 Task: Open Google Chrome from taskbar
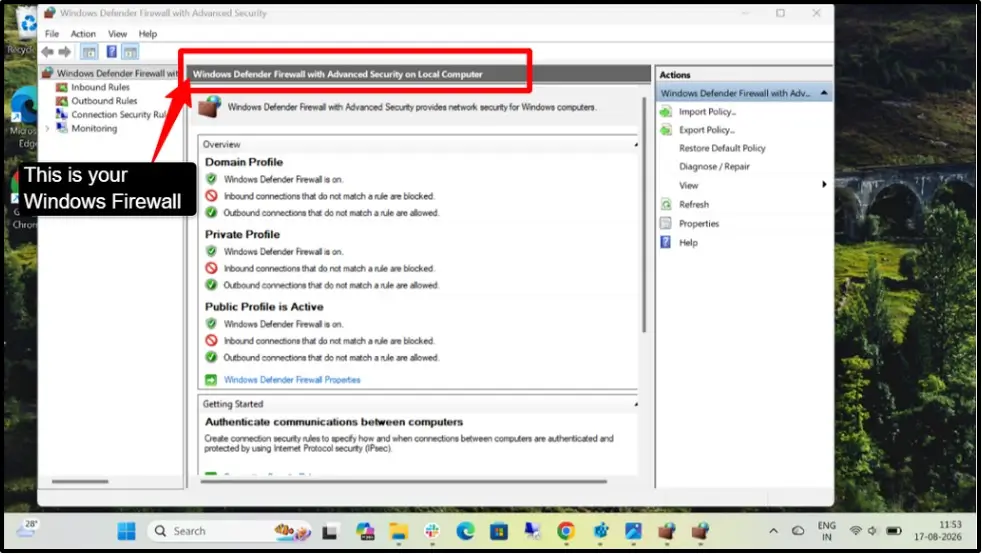click(566, 531)
